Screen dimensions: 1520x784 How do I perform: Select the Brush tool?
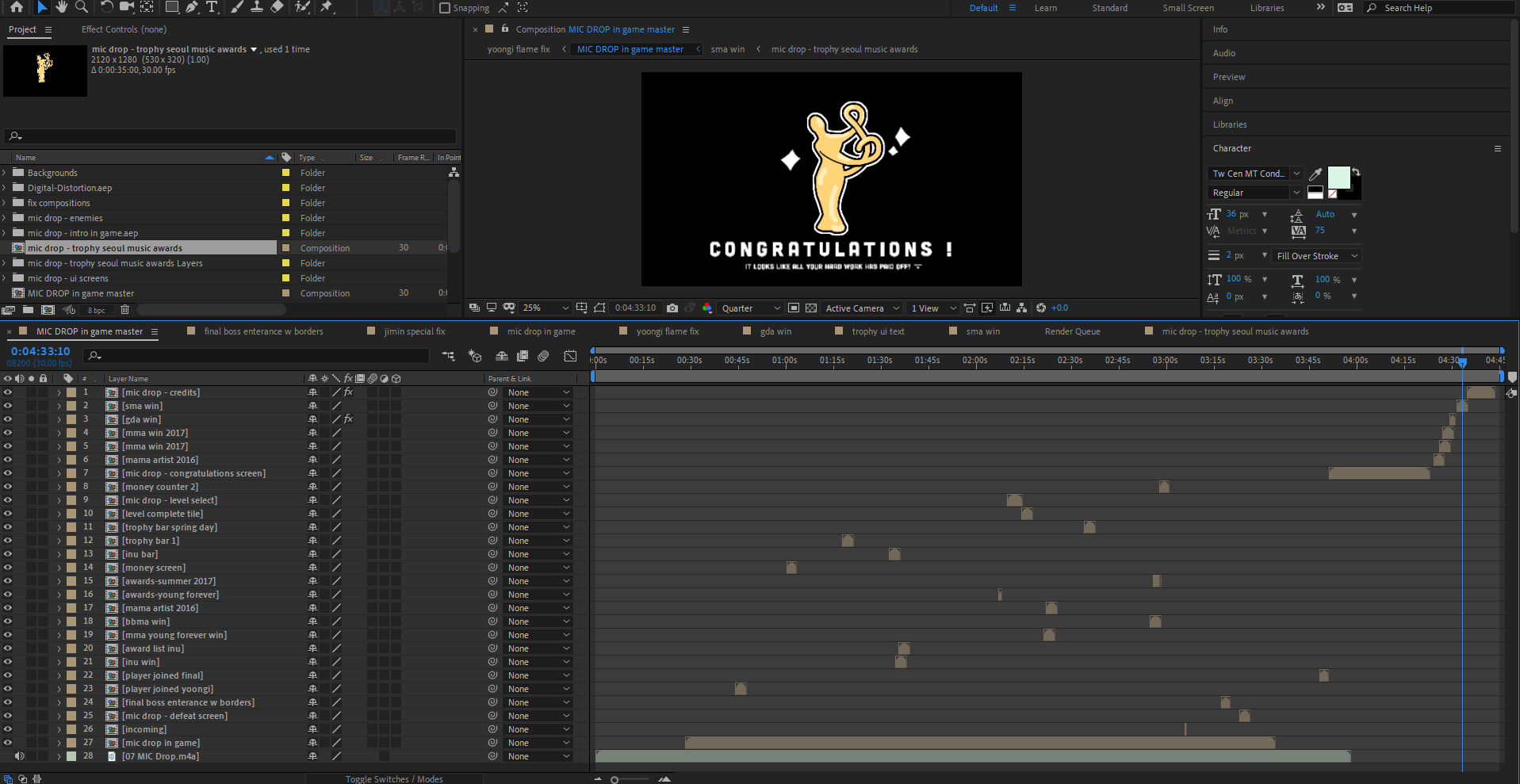click(x=237, y=7)
